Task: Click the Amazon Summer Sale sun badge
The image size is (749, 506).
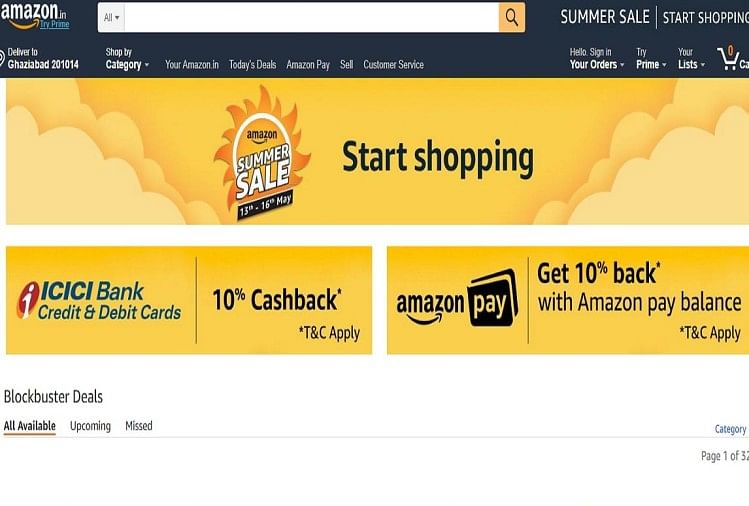Action: coord(262,153)
